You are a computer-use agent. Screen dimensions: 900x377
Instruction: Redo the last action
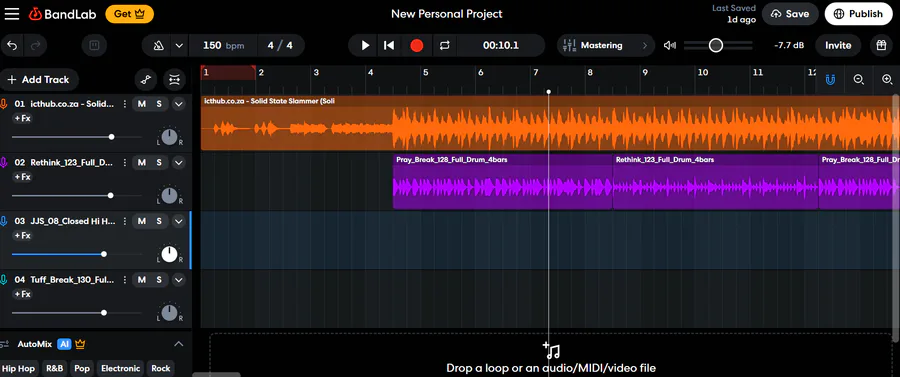pos(35,45)
